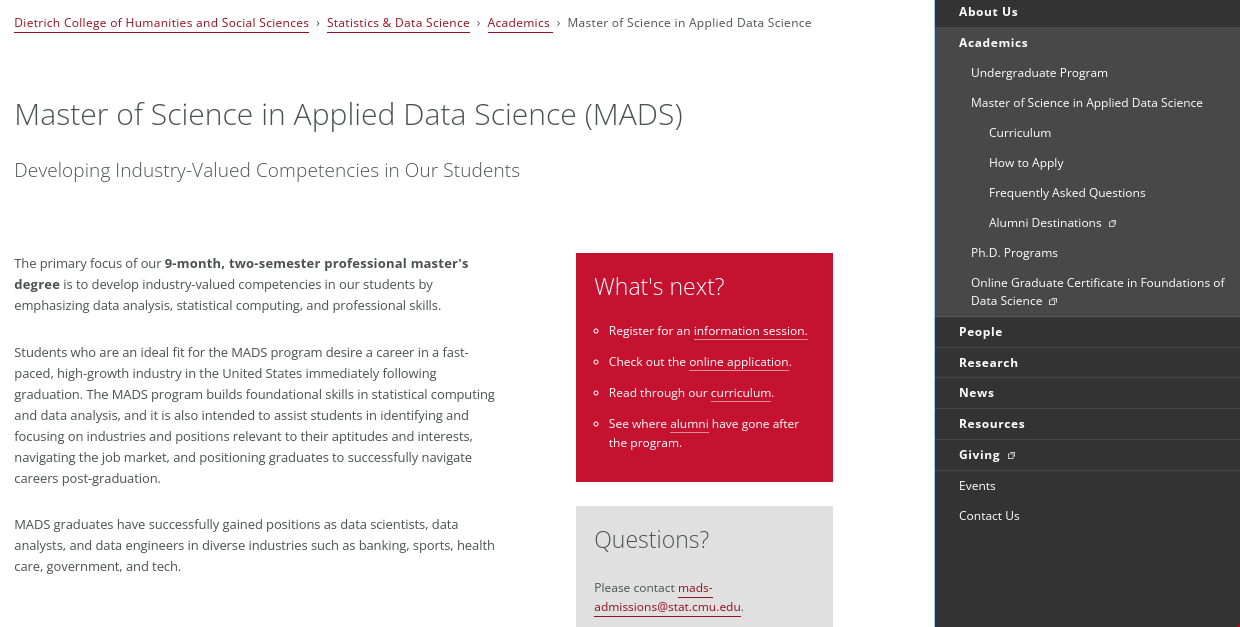The image size is (1240, 627).
Task: Open the About Us menu item
Action: point(988,12)
